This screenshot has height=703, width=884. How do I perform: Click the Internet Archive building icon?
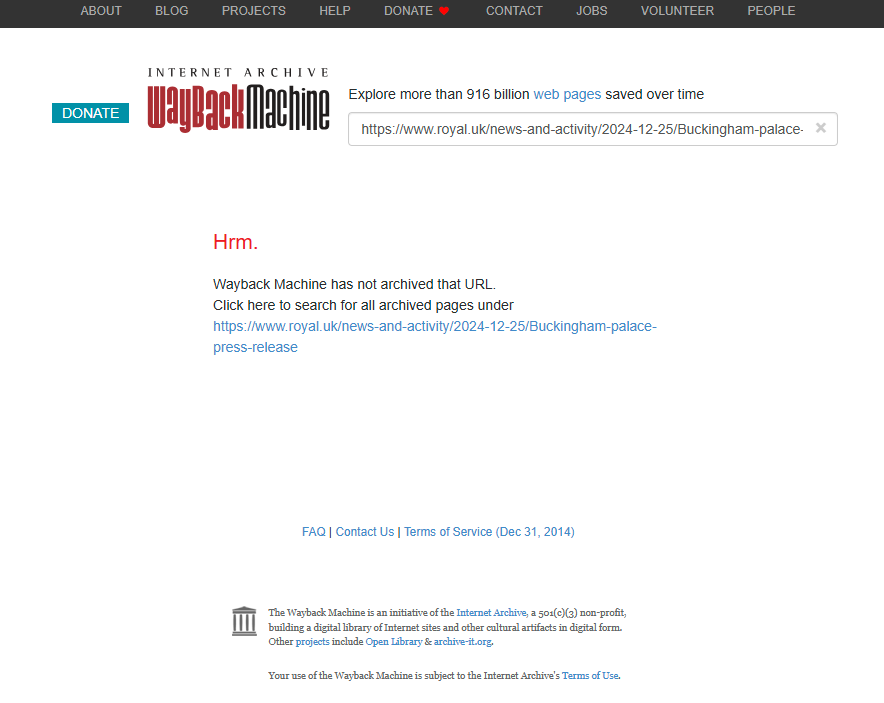(244, 621)
